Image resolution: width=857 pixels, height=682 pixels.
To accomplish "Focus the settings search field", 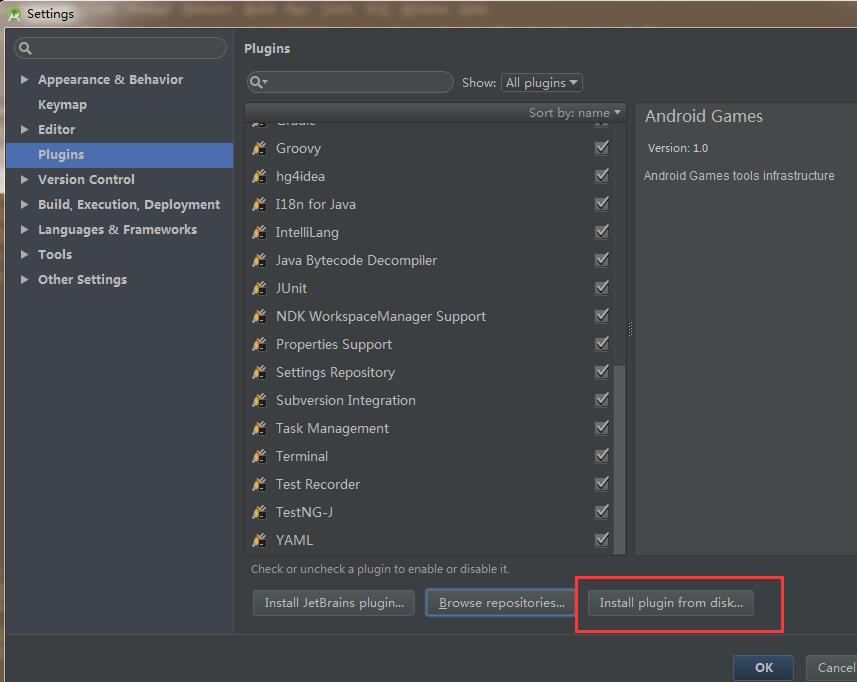I will point(120,48).
